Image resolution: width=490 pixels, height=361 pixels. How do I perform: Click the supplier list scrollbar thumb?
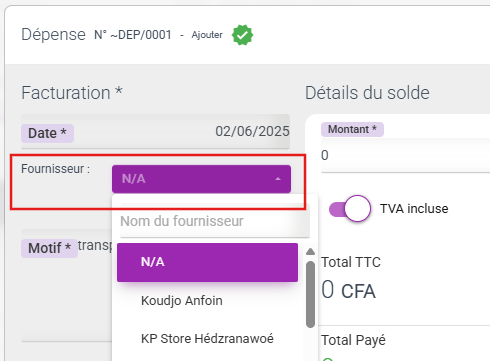[310, 294]
